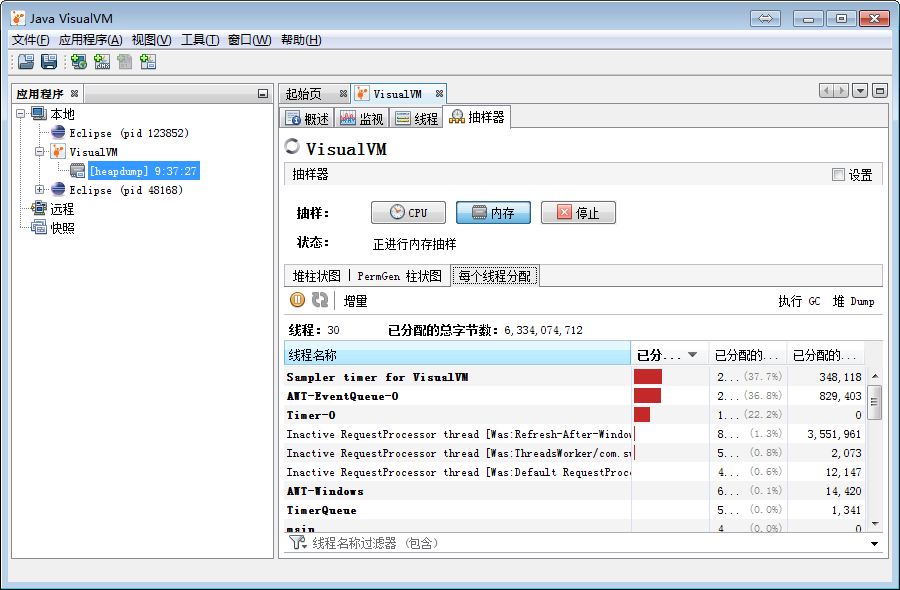Click the Add remote host toolbar icon
The height and width of the screenshot is (590, 900).
79,61
